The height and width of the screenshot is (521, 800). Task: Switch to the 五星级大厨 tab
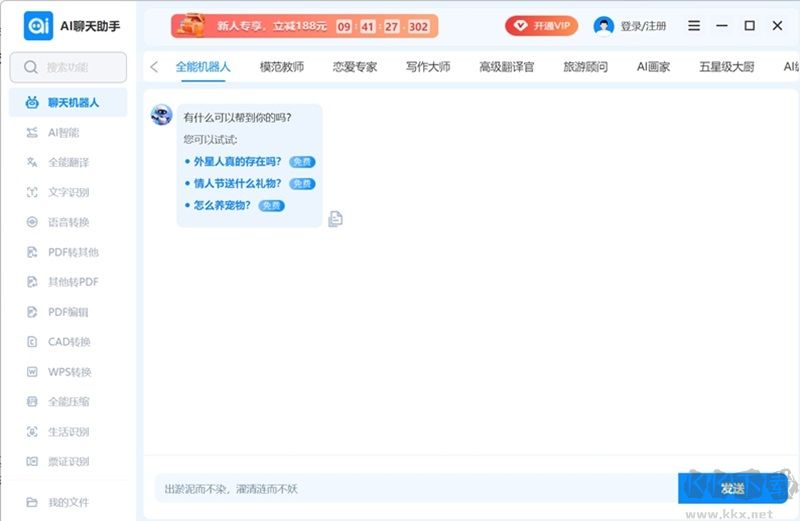point(727,67)
